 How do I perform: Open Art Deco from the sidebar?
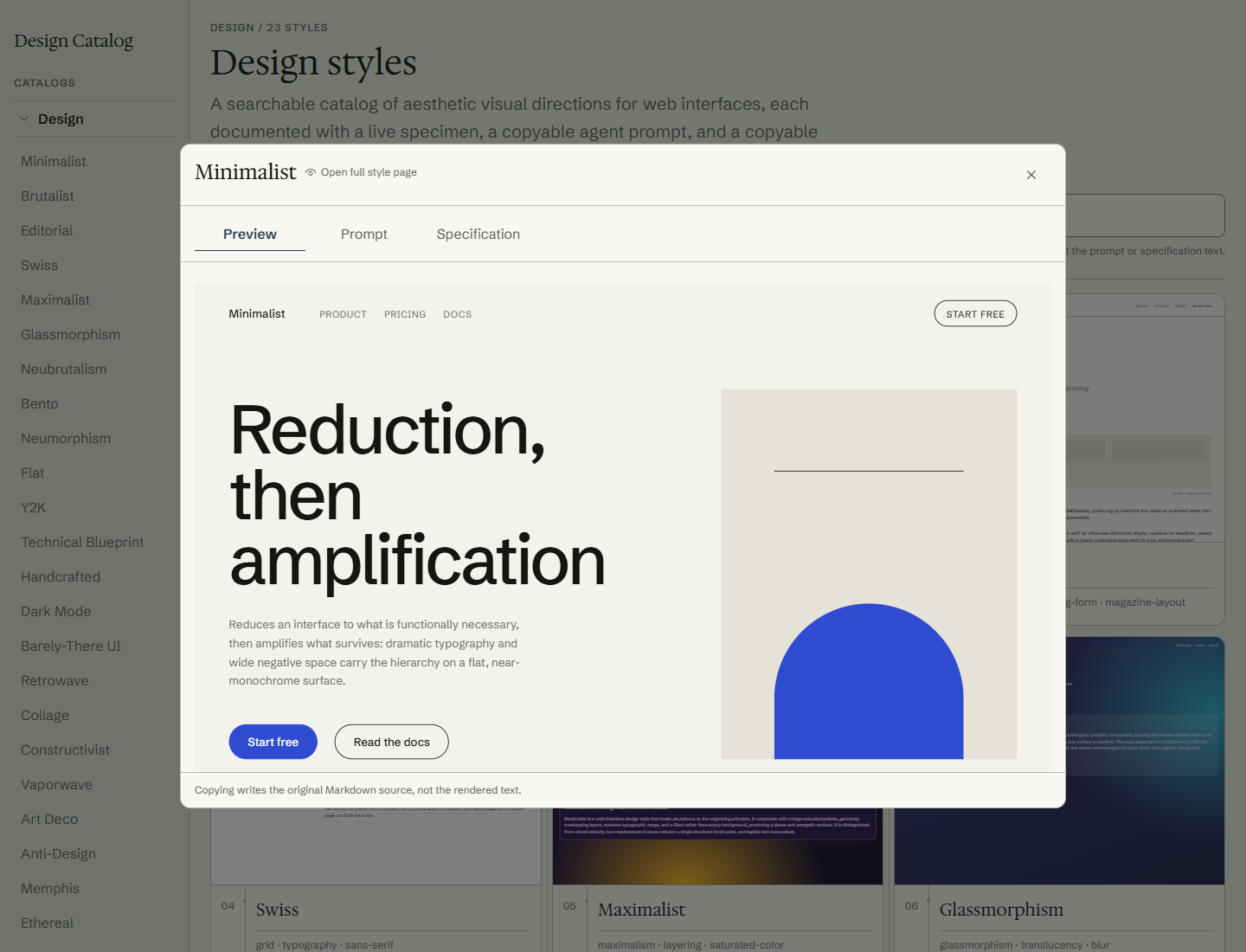pos(49,819)
